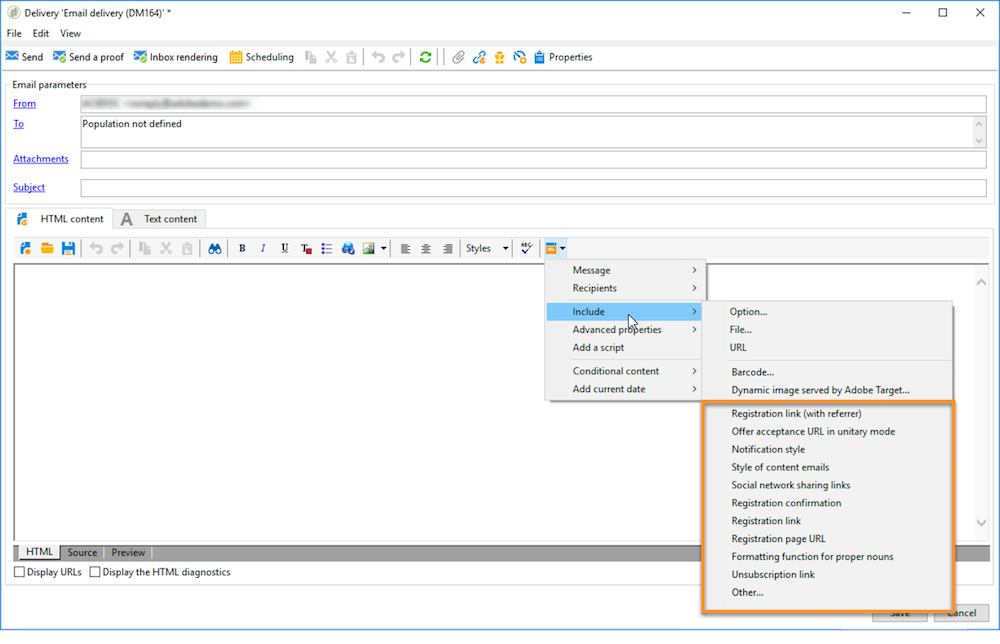Click the tracked link chain icon

478,57
